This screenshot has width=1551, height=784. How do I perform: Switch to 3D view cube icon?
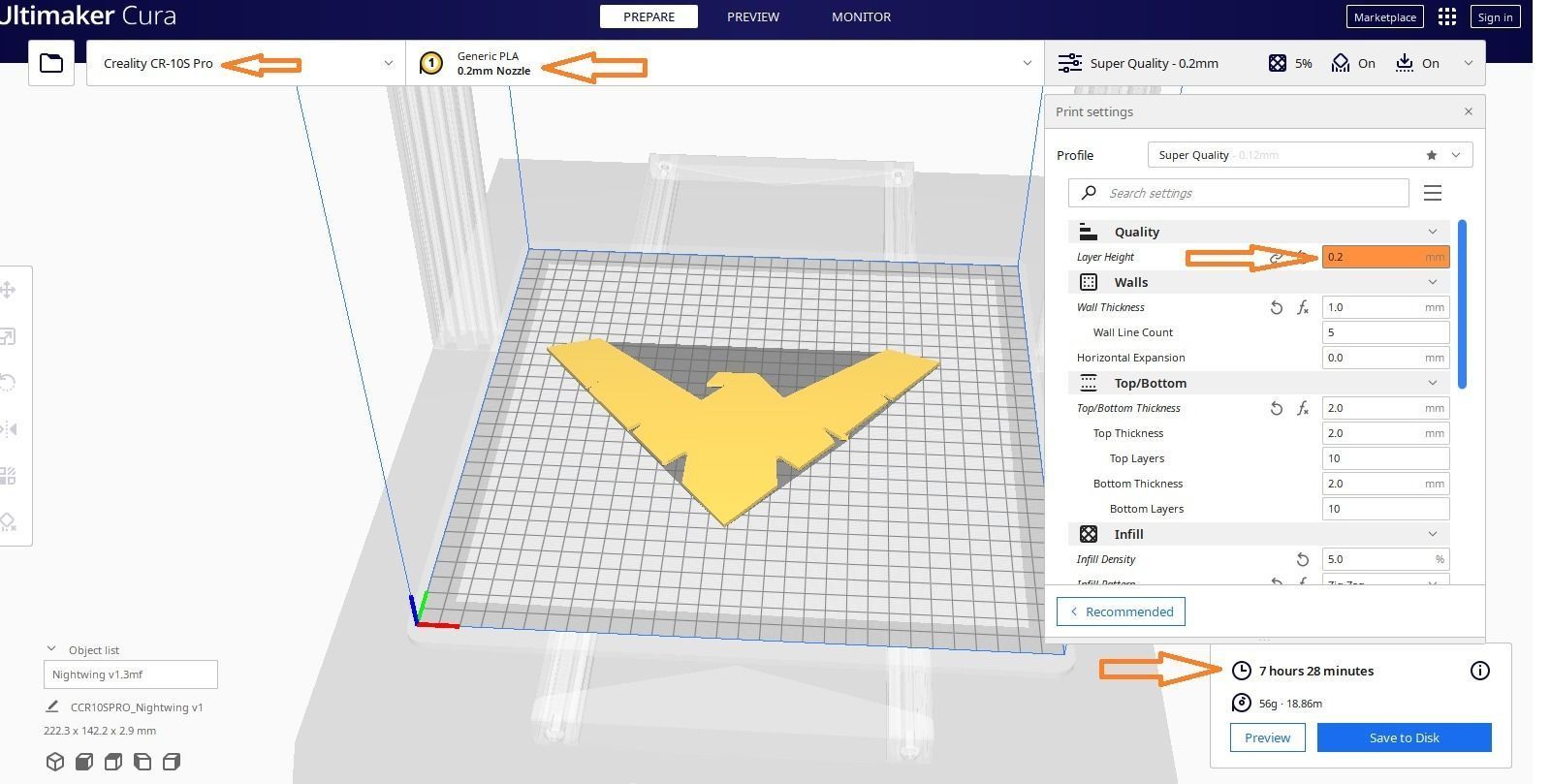pyautogui.click(x=55, y=762)
